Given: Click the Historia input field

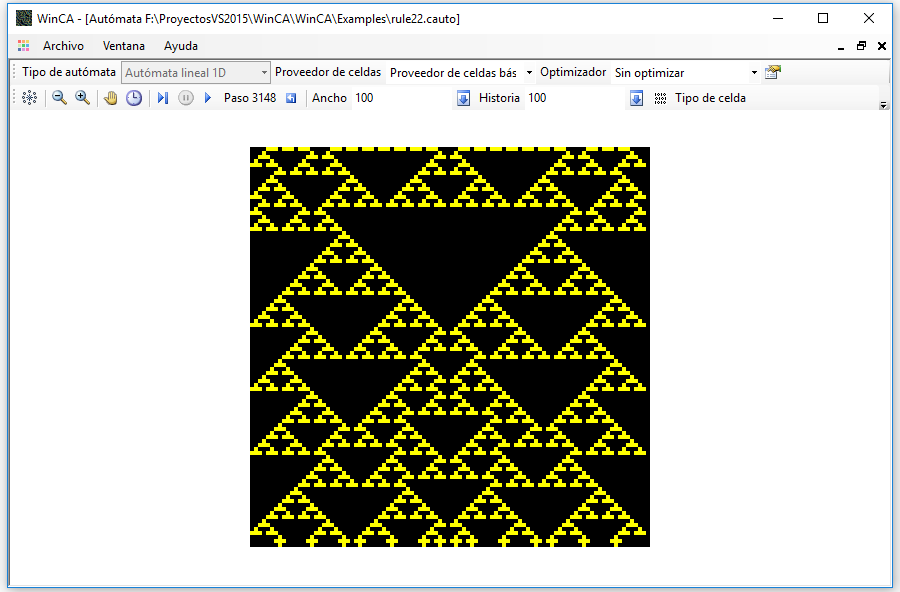Looking at the screenshot, I should click(x=575, y=98).
